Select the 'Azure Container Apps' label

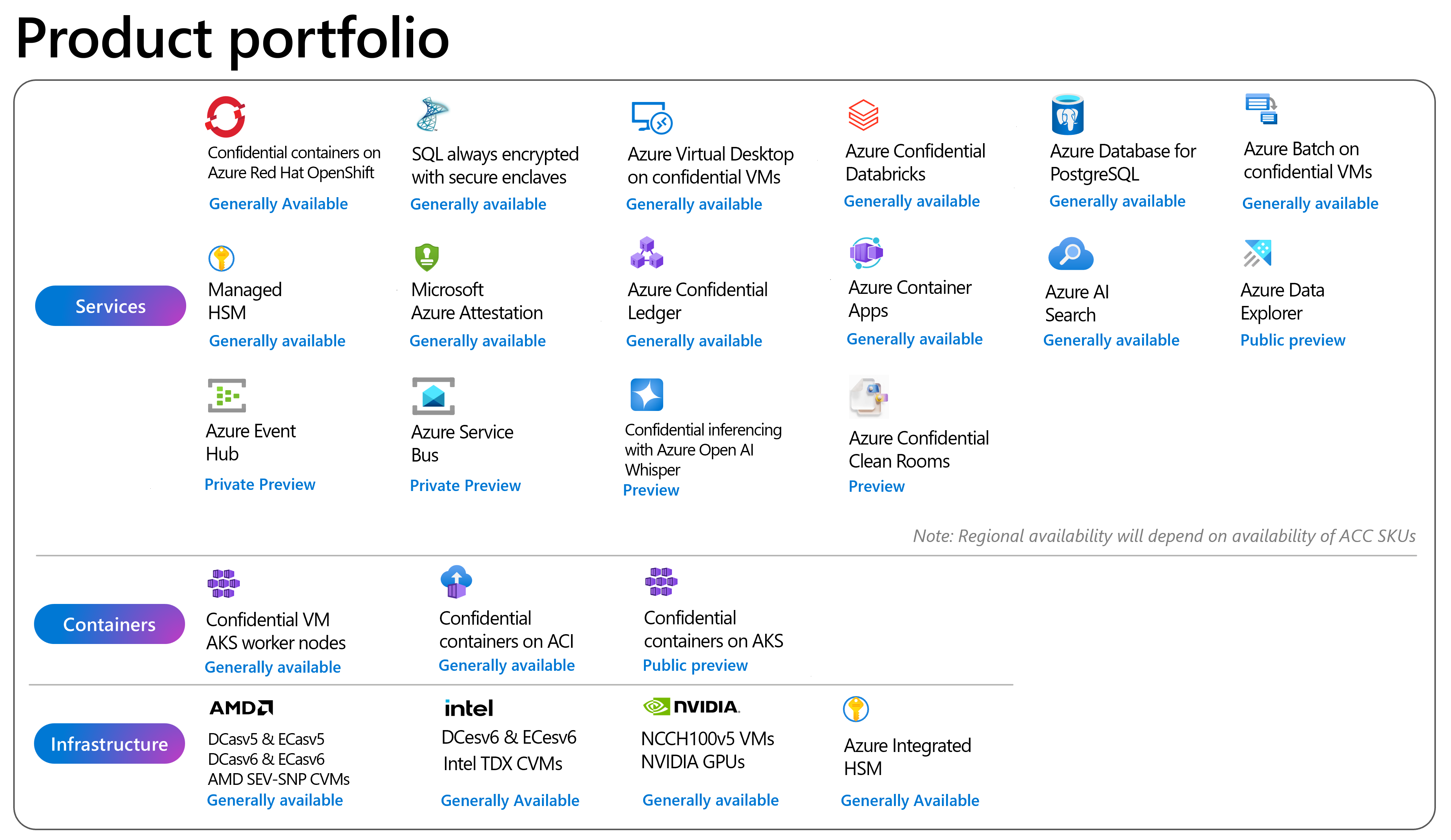(910, 299)
